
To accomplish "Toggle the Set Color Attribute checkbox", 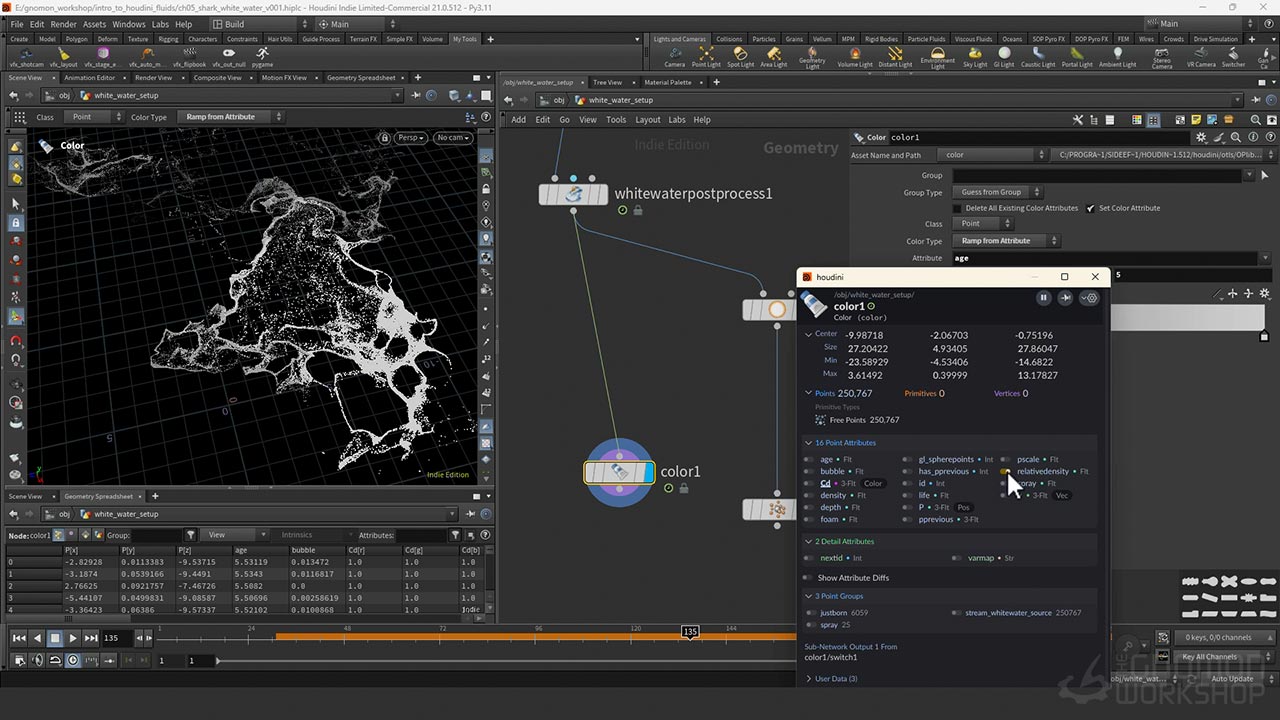I will pyautogui.click(x=1091, y=208).
